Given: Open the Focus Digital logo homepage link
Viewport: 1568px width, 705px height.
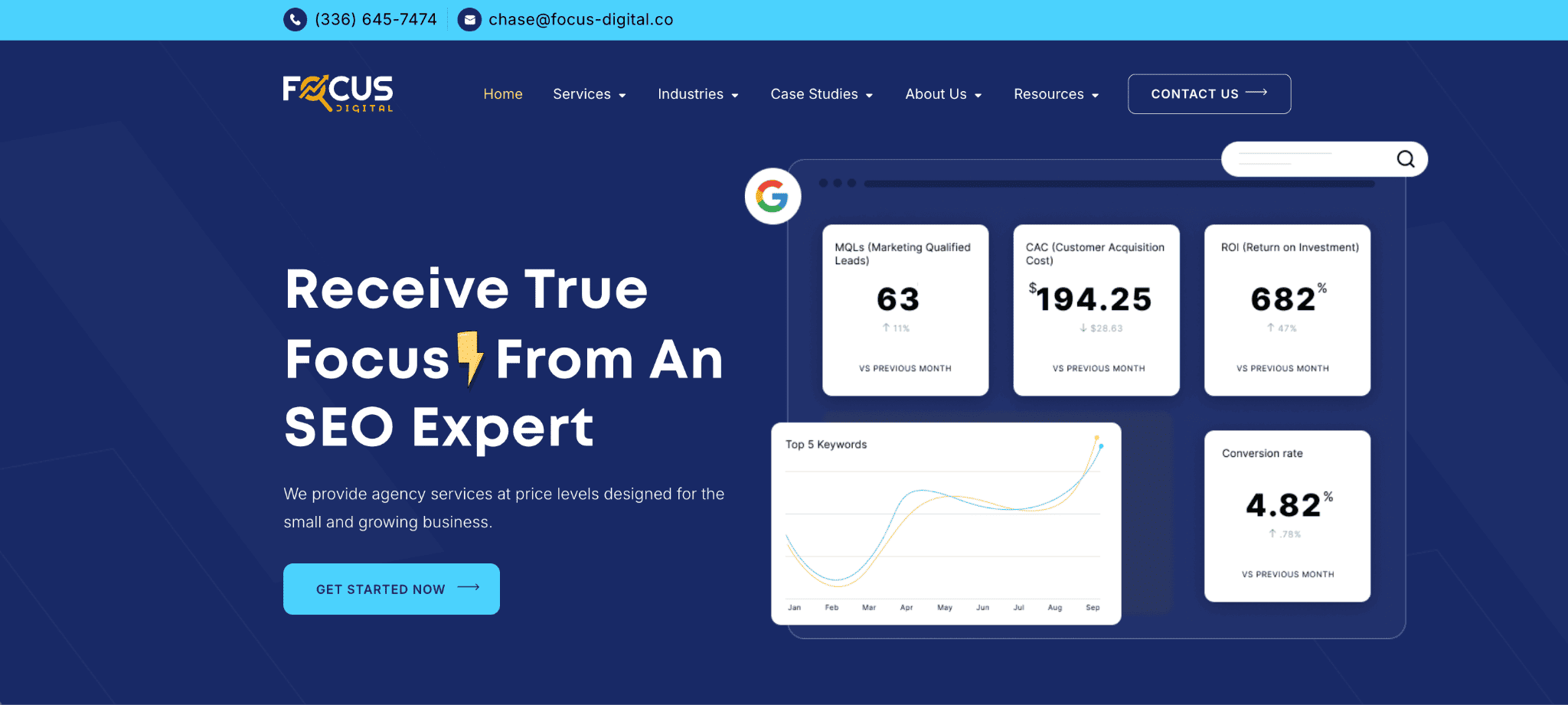Looking at the screenshot, I should 338,93.
